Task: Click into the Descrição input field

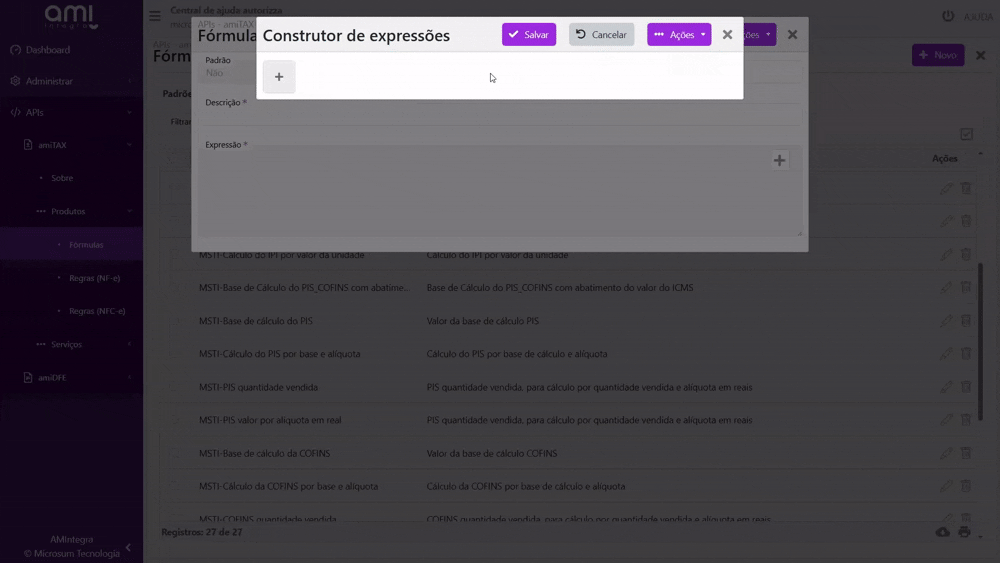Action: tap(500, 116)
